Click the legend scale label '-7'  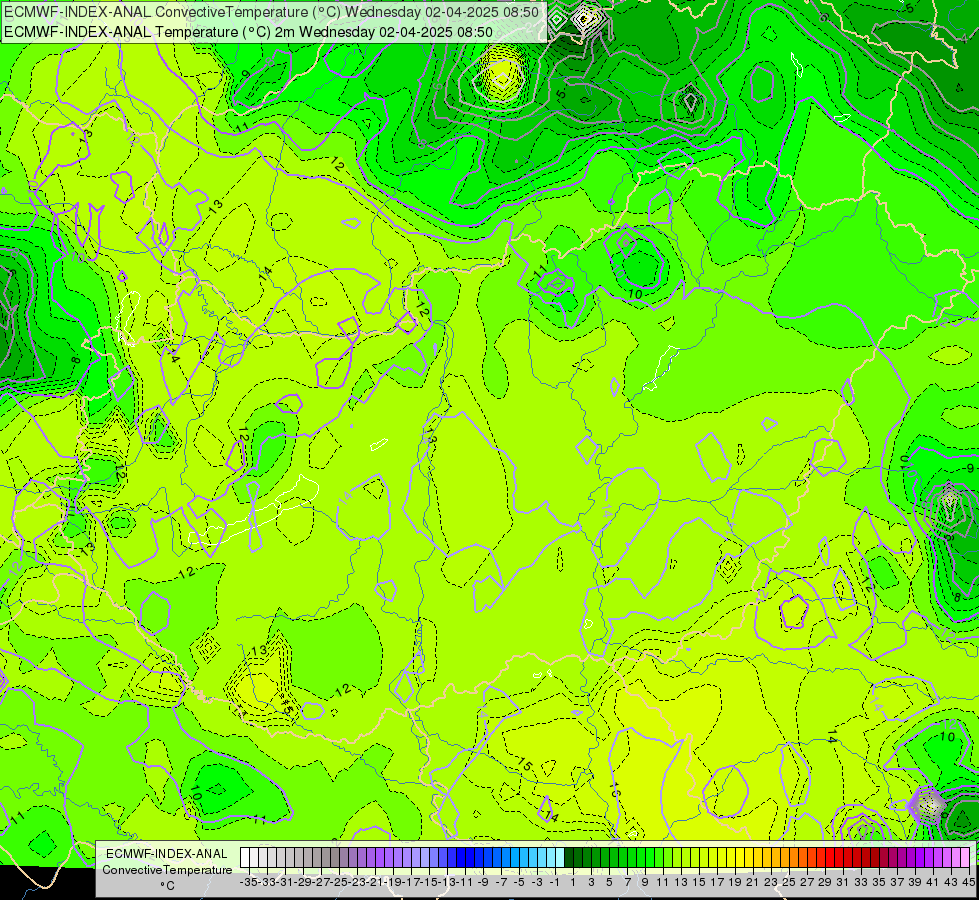pyautogui.click(x=501, y=882)
